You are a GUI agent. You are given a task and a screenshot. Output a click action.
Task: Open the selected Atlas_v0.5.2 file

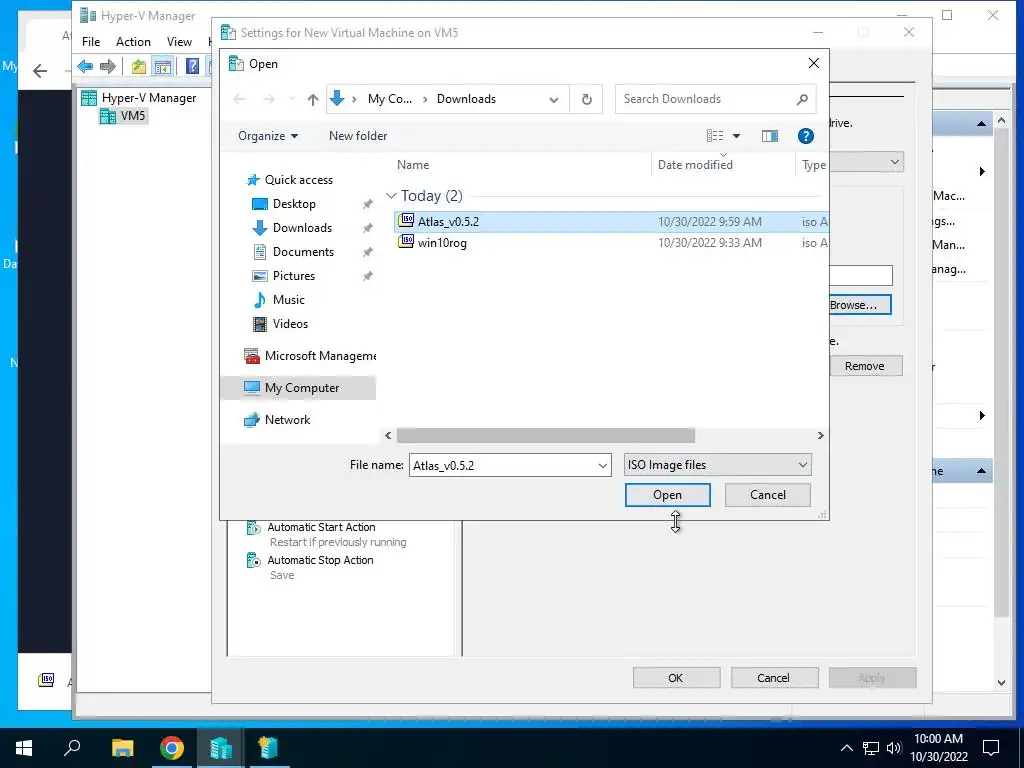[667, 495]
